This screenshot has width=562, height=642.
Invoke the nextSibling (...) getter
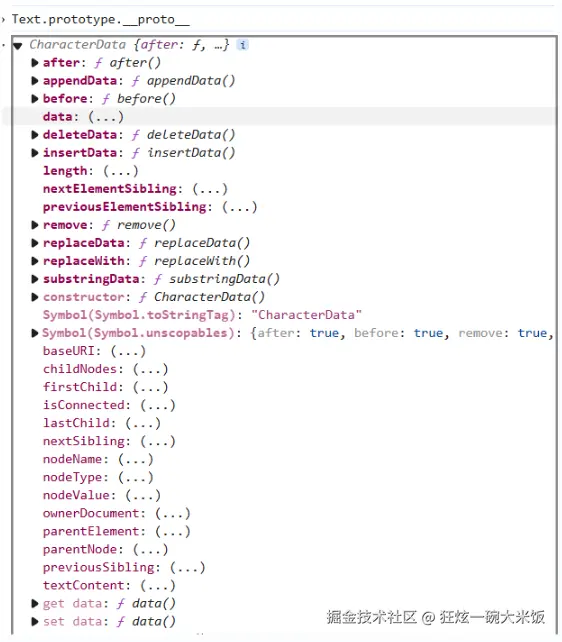158,441
